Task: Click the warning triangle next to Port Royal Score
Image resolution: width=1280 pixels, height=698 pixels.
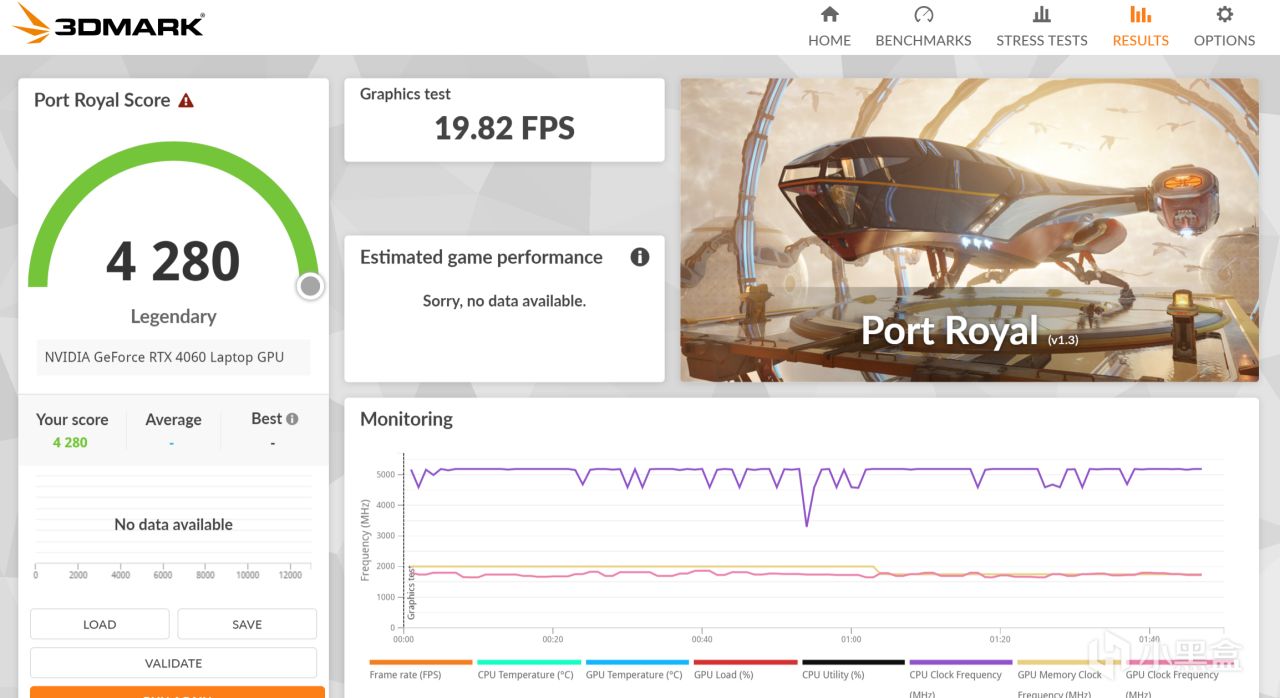Action: [186, 100]
